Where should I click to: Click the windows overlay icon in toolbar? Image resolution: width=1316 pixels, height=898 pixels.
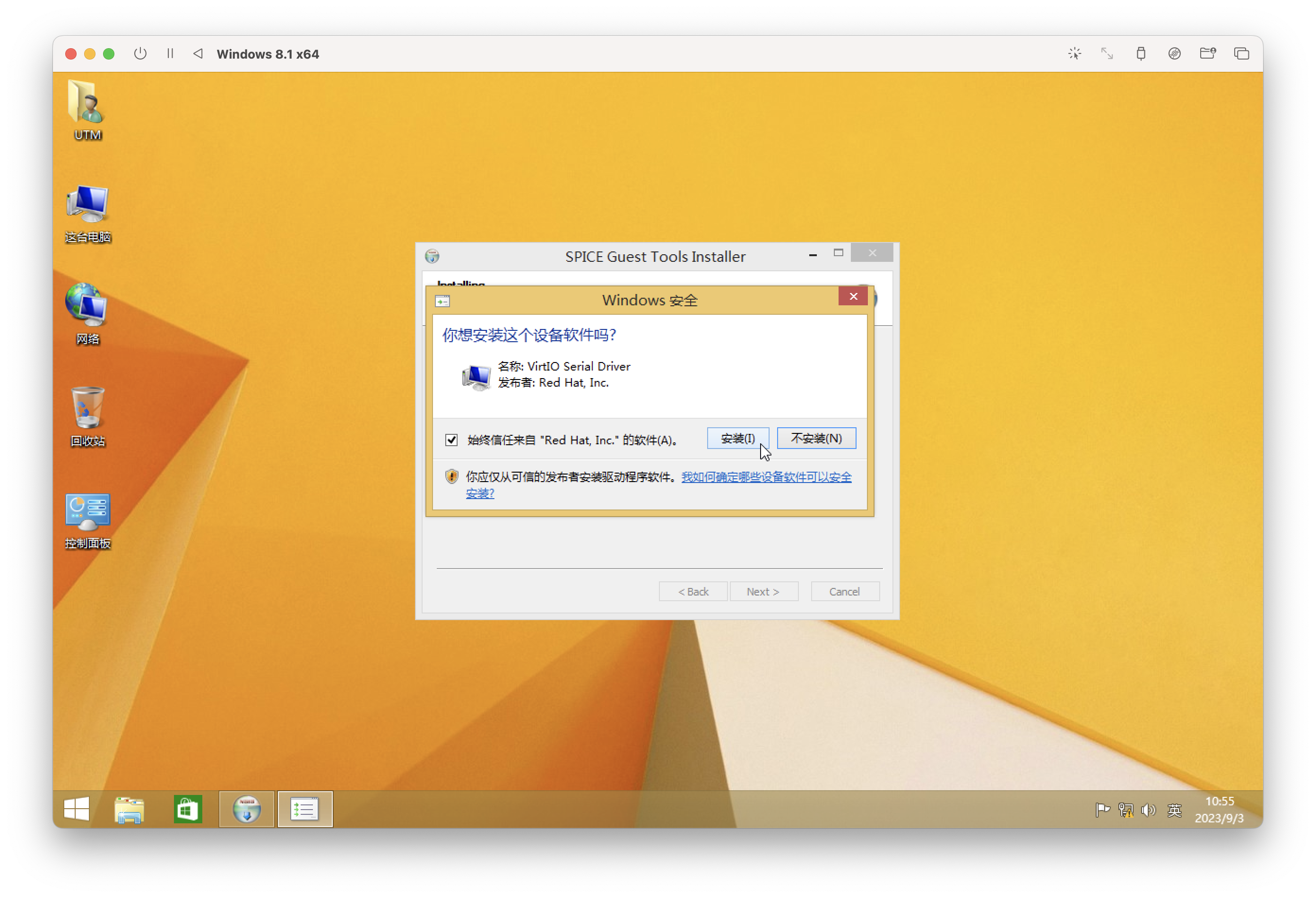click(1241, 54)
